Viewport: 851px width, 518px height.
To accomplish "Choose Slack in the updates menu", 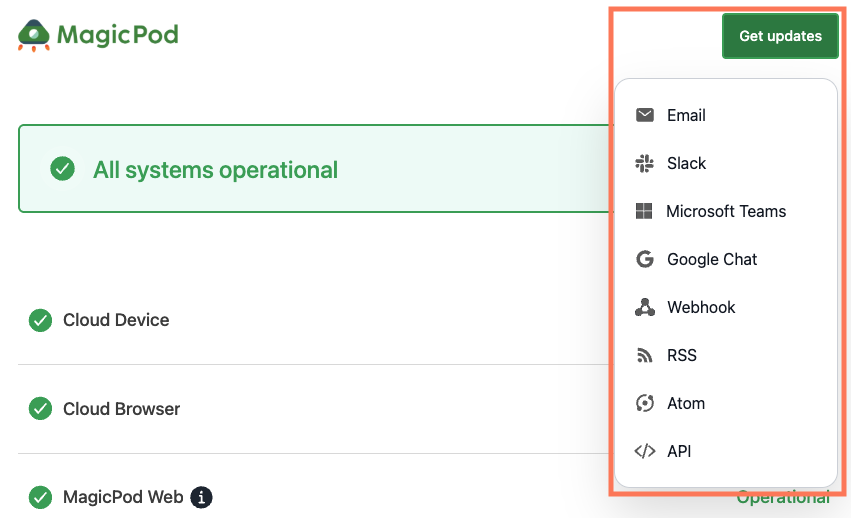I will coord(726,163).
